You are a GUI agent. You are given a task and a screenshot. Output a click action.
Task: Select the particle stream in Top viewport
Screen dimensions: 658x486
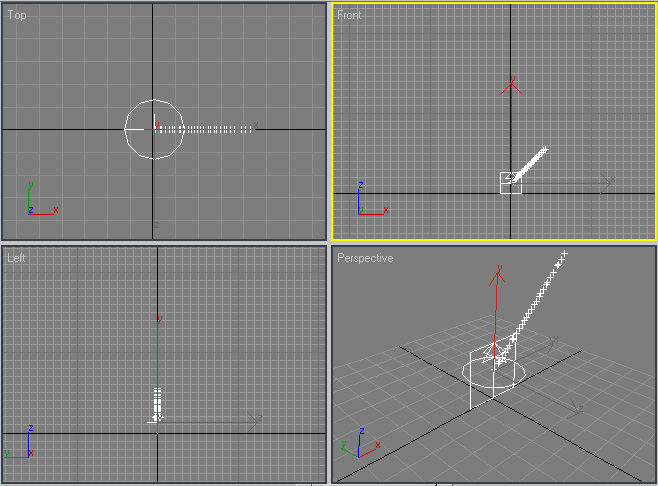tap(210, 129)
